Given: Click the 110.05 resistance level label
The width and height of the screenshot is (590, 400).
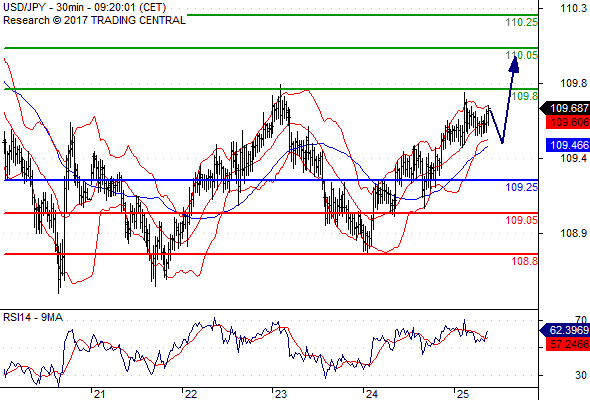Looking at the screenshot, I should (x=522, y=55).
